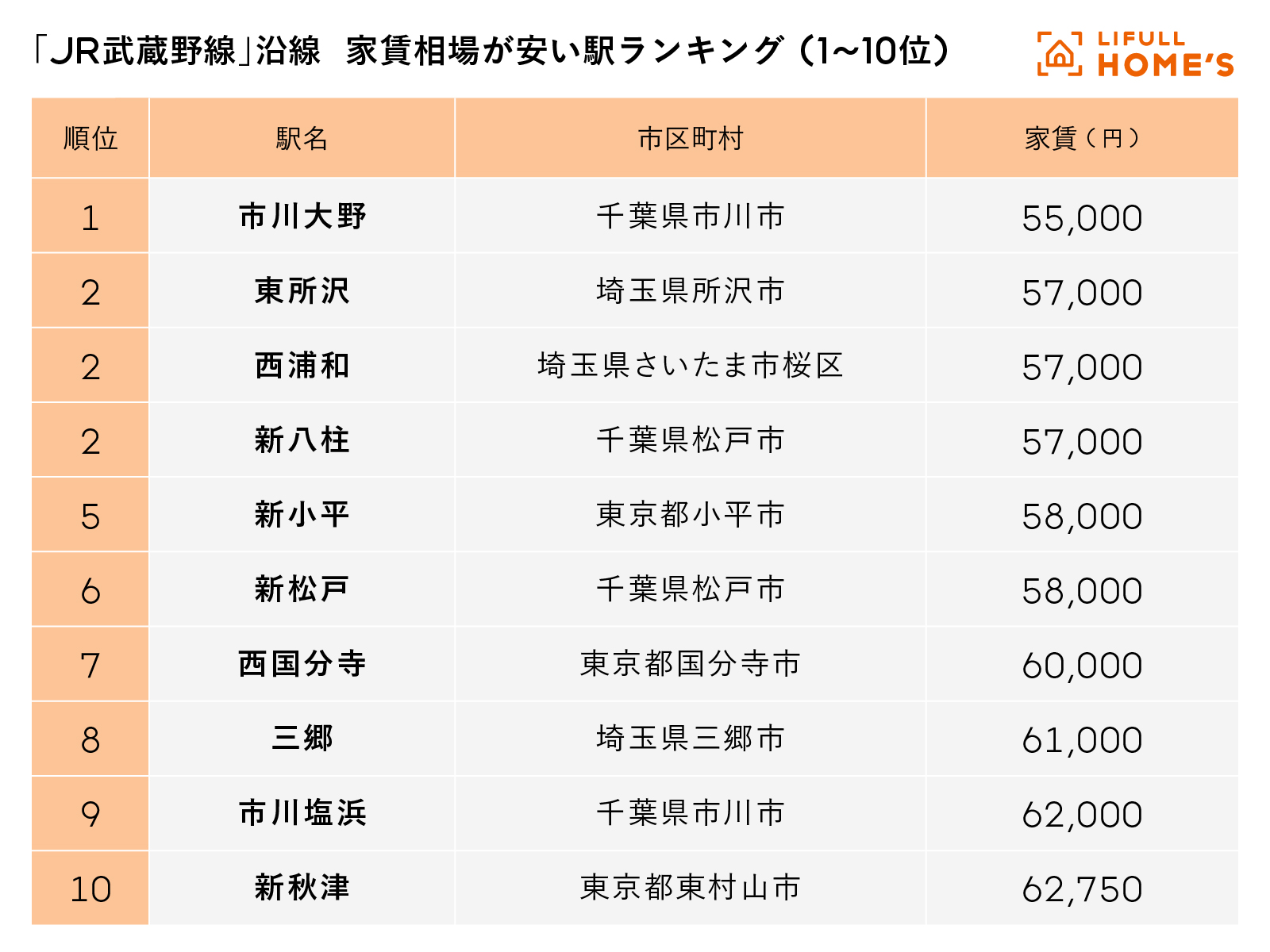Image resolution: width=1270 pixels, height=952 pixels.
Task: Select the 東所沢 station cell
Action: point(302,291)
